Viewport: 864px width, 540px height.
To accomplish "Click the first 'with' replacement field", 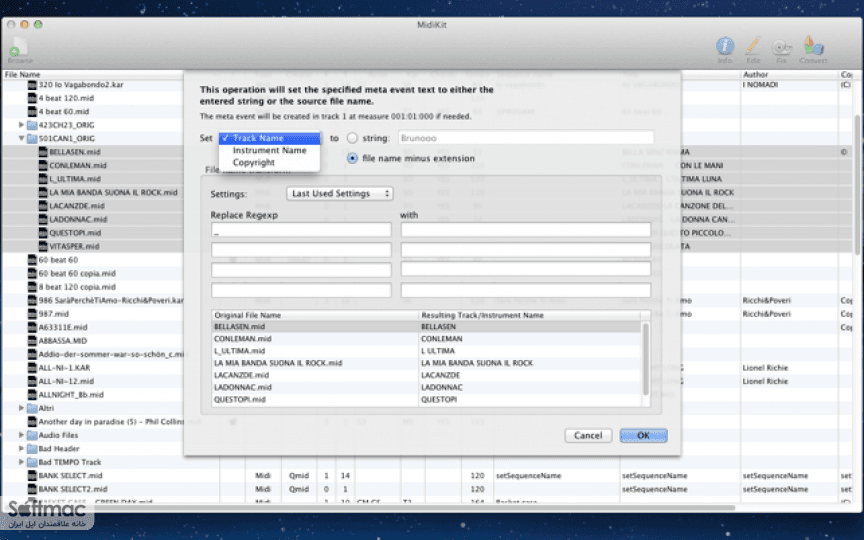I will coord(526,230).
